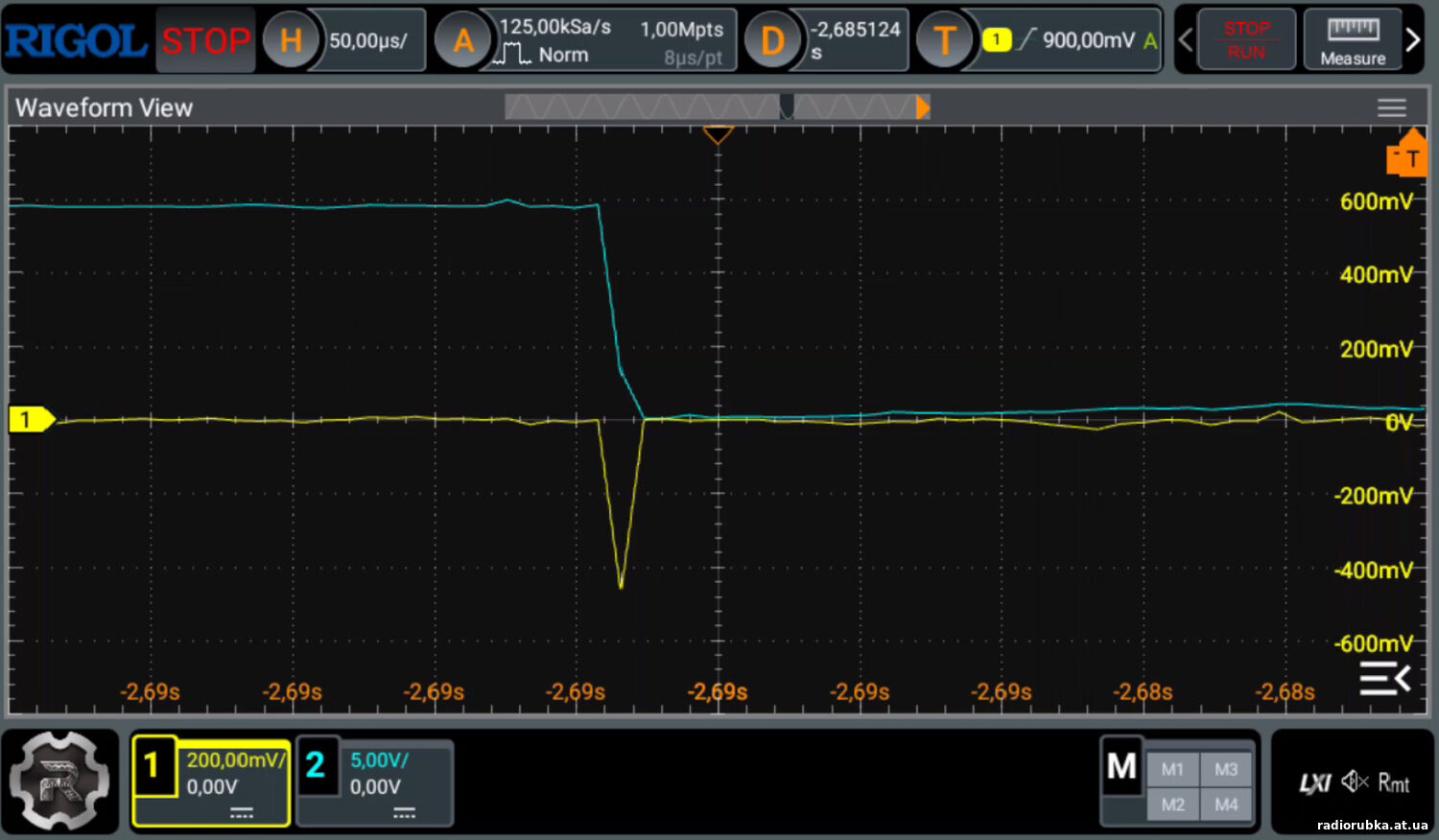The image size is (1439, 840).
Task: Toggle the beeper sound mute icon
Action: 1355,782
